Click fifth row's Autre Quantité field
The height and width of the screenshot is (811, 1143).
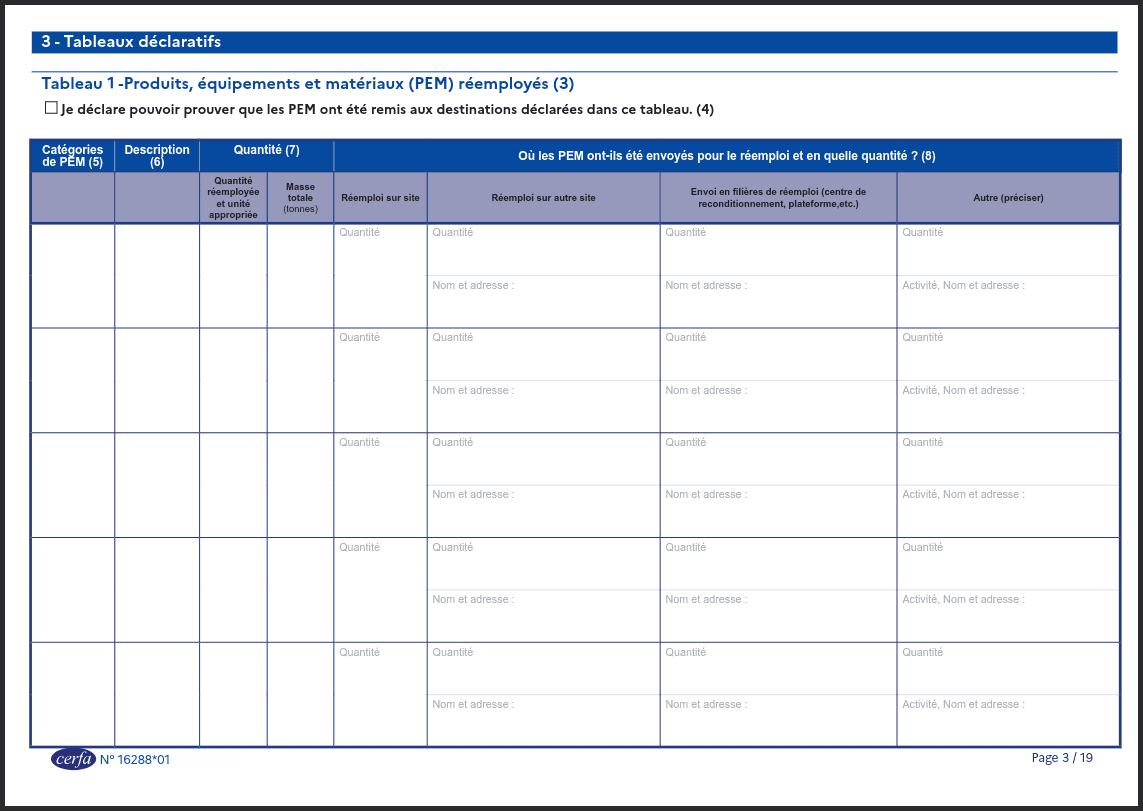coord(1008,669)
